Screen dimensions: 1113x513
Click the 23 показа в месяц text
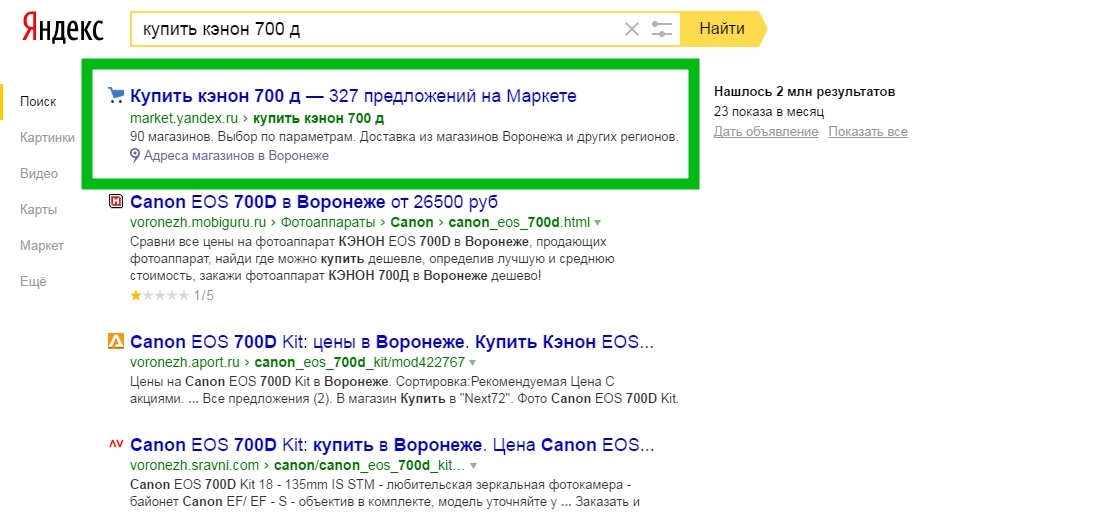(x=769, y=112)
